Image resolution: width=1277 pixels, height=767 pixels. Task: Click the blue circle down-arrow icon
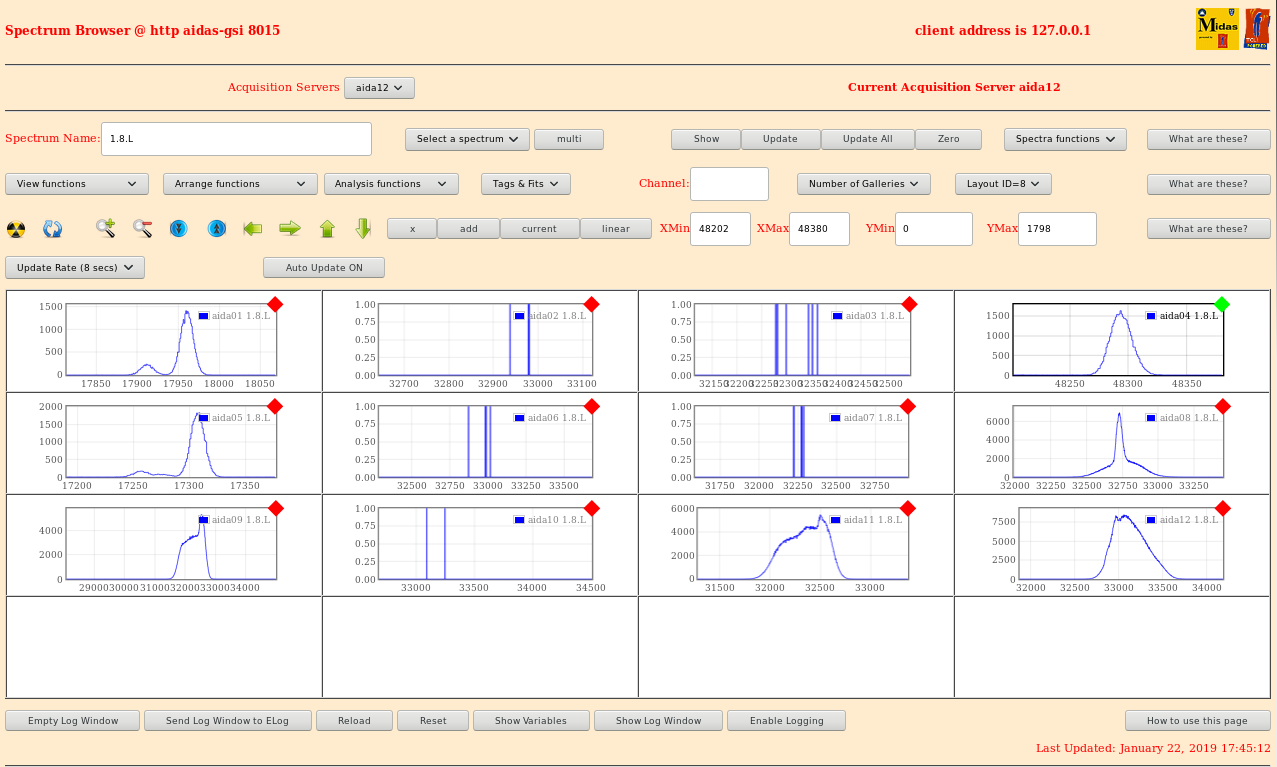click(178, 229)
